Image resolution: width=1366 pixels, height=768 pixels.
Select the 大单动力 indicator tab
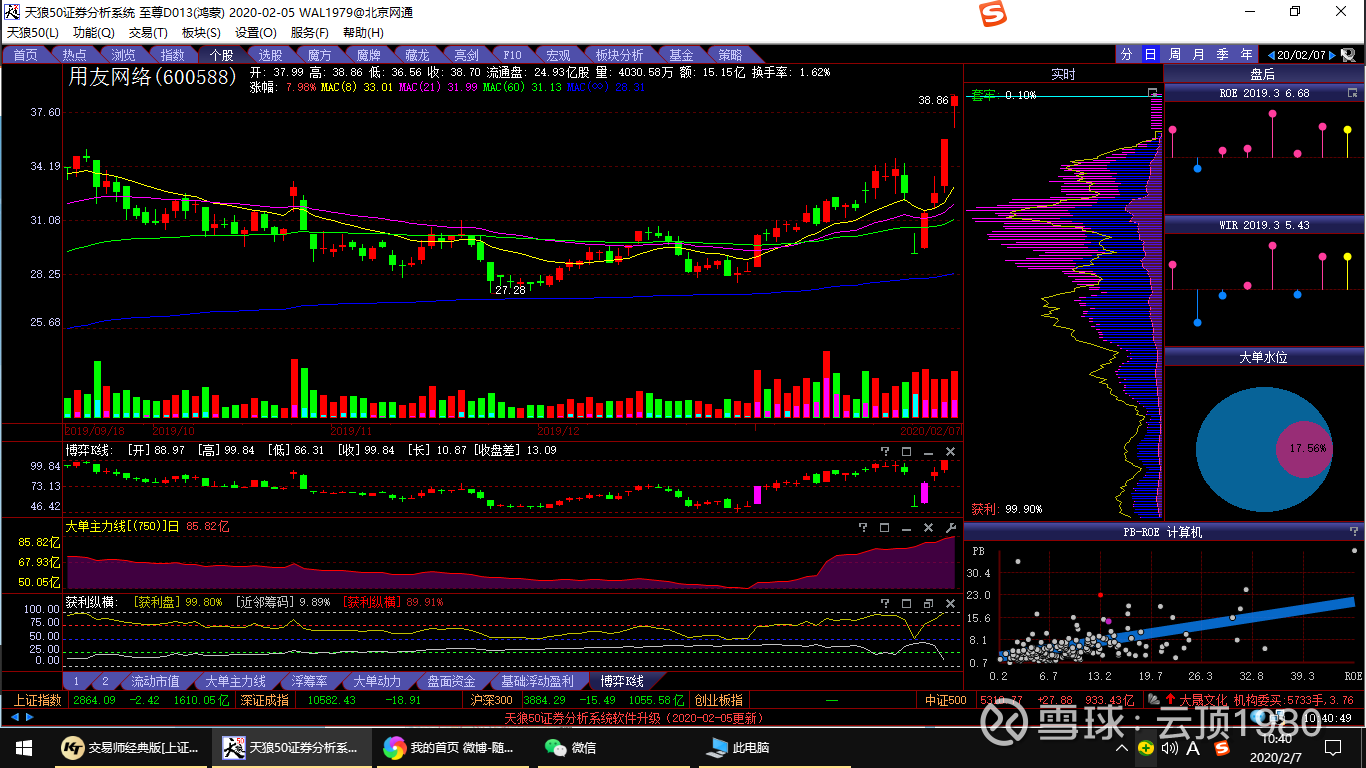pos(376,681)
